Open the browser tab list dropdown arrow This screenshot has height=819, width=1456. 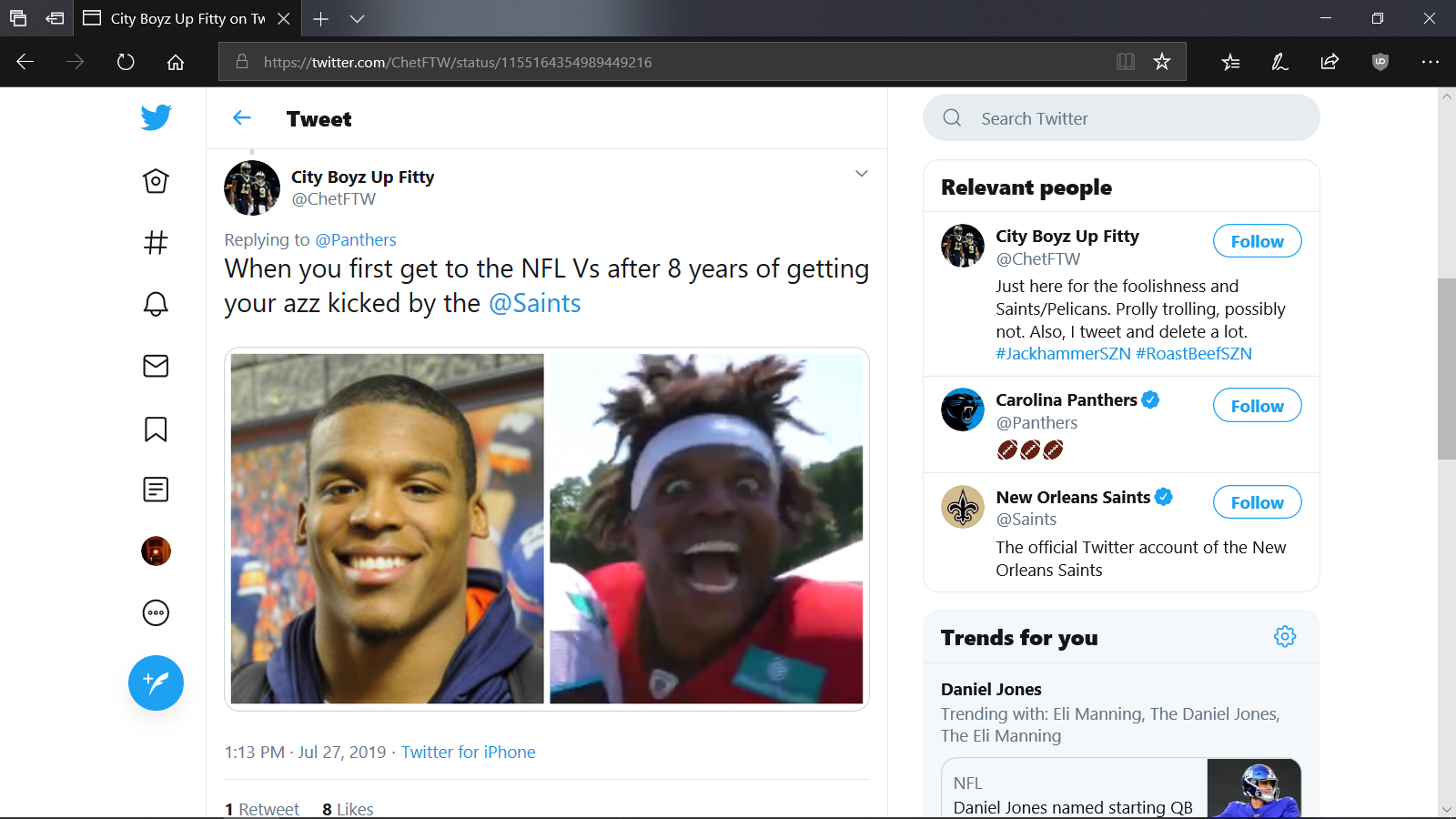357,18
